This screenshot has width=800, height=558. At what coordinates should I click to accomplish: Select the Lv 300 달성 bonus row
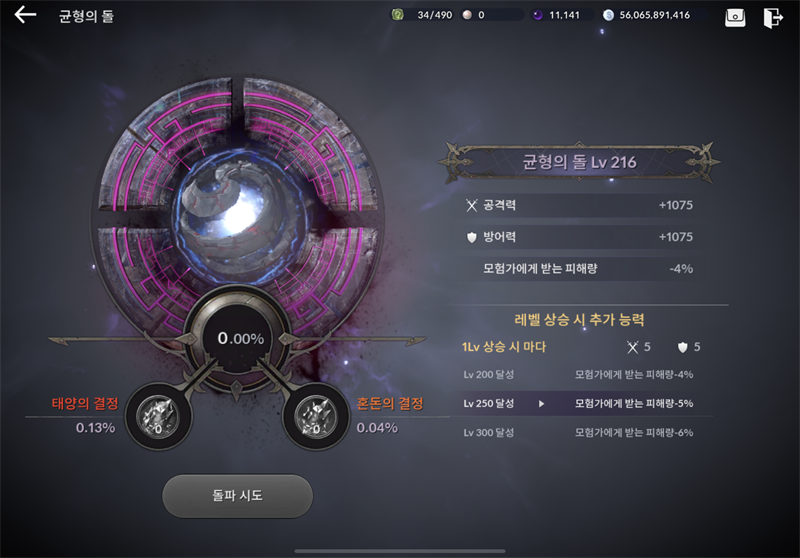pyautogui.click(x=579, y=433)
